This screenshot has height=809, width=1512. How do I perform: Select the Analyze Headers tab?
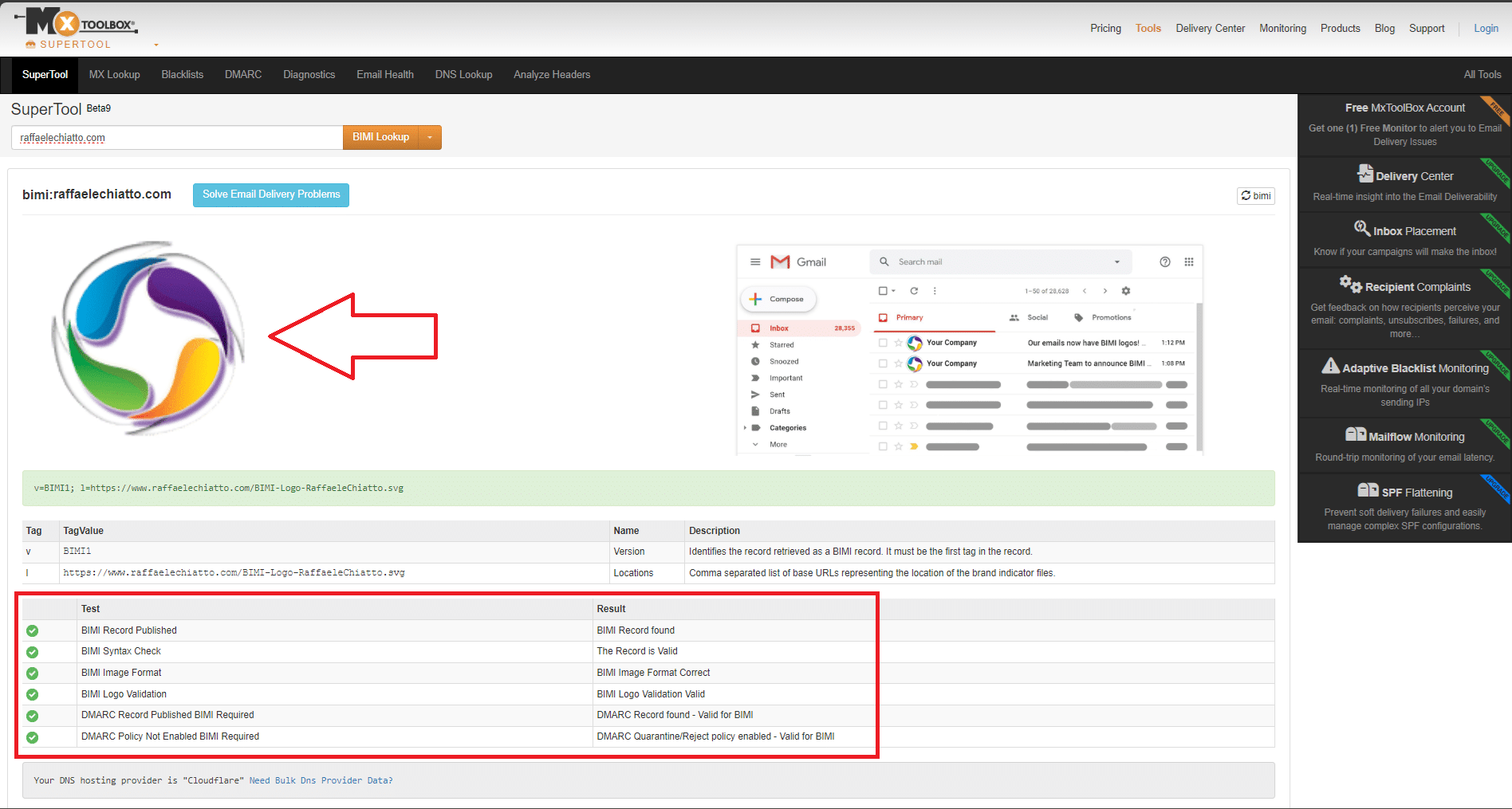point(552,75)
